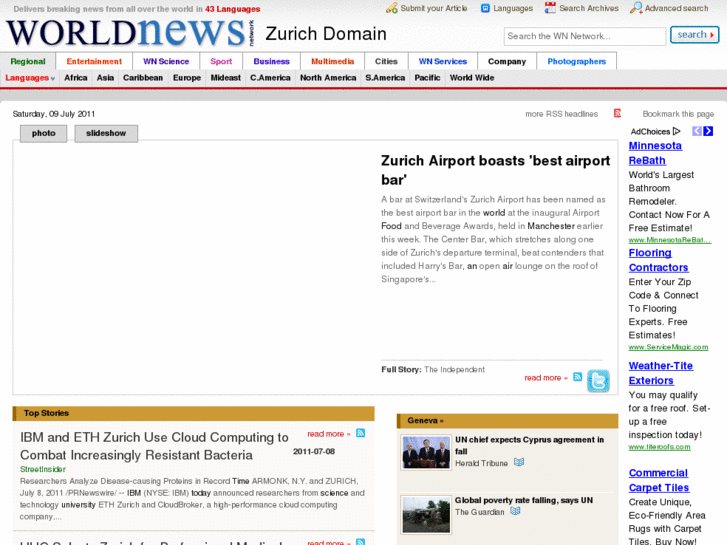Image resolution: width=727 pixels, height=545 pixels.
Task: Open UN chief expects Cyprus agreement story
Action: click(x=529, y=445)
